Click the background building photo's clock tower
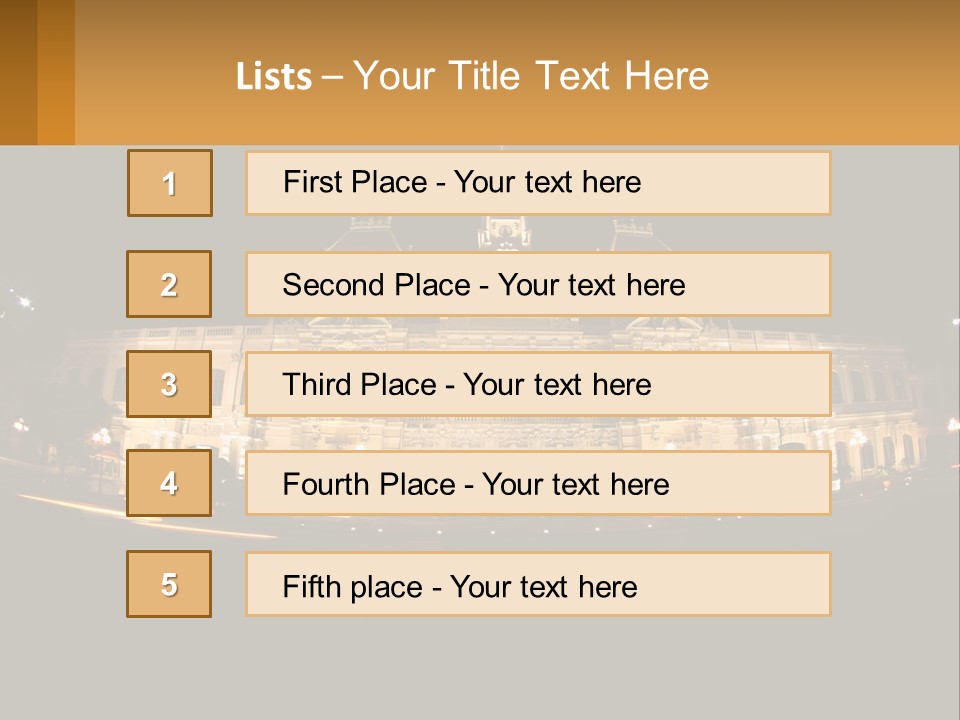Screen dimensions: 960x720 504,233
